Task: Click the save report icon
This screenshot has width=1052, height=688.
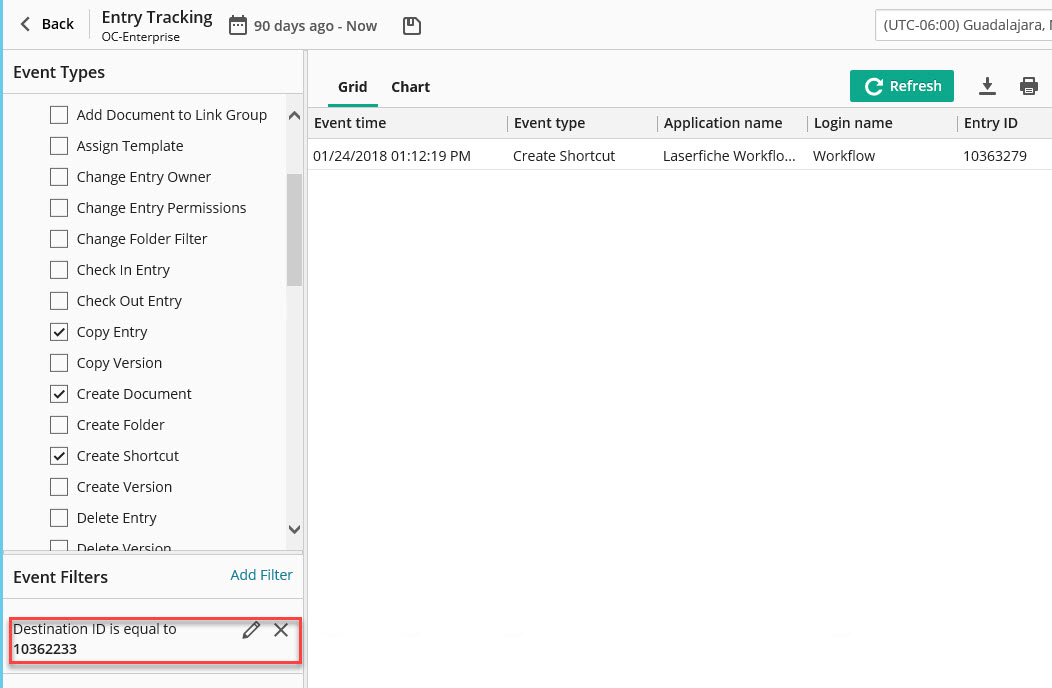Action: tap(411, 26)
